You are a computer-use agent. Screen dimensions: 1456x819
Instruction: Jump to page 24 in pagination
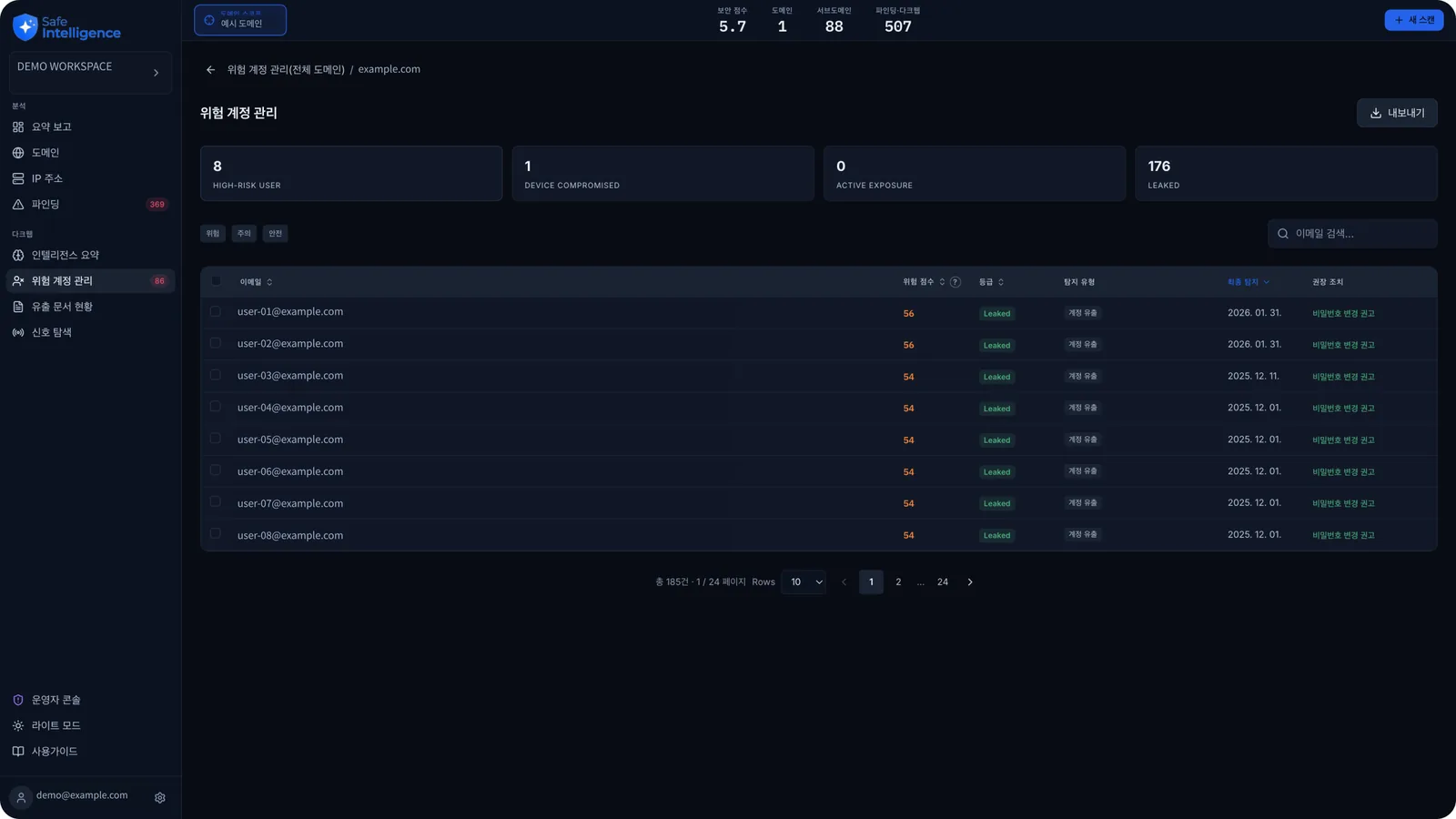pyautogui.click(x=943, y=582)
